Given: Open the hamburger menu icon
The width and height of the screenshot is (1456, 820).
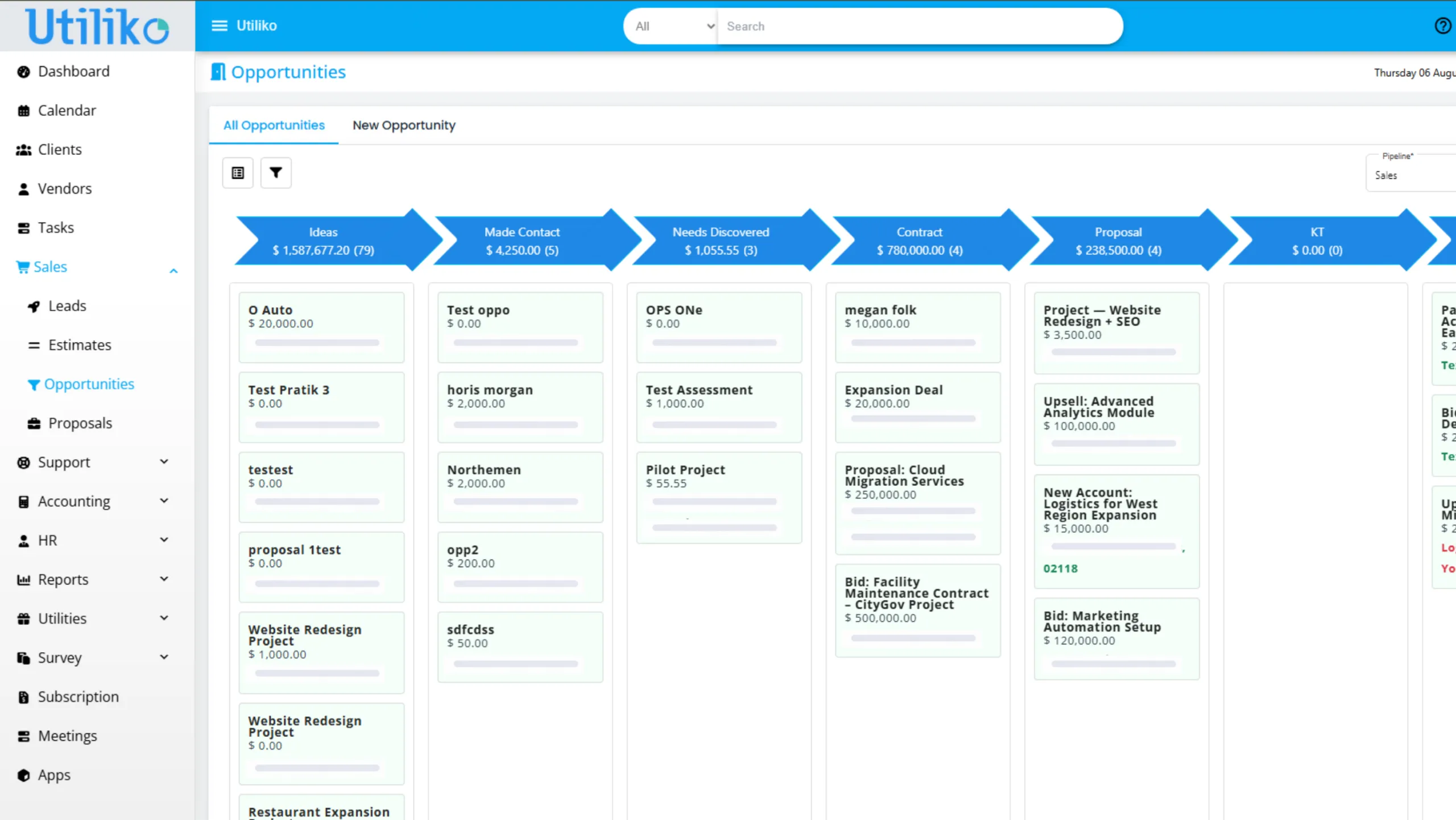Looking at the screenshot, I should 219,26.
